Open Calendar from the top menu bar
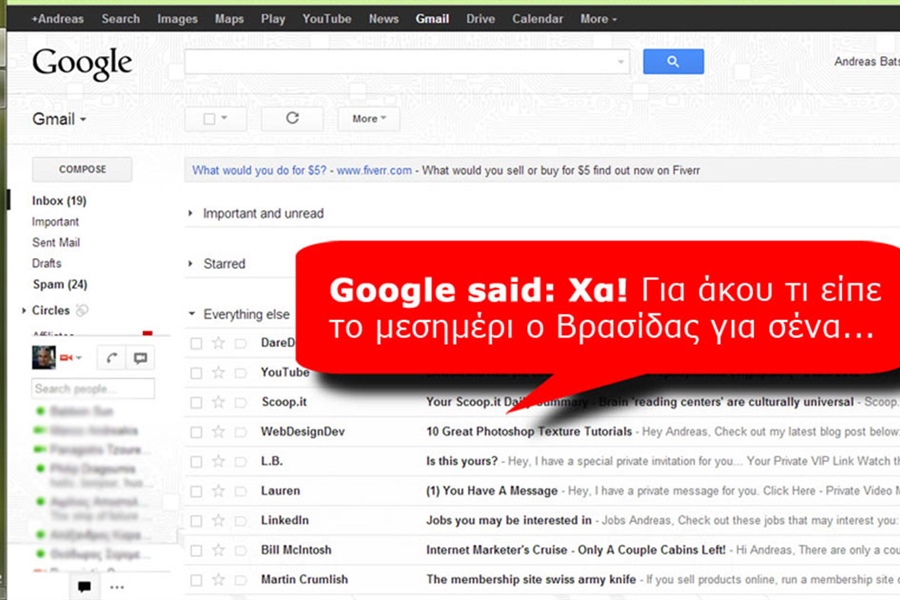This screenshot has height=600, width=900. click(538, 17)
